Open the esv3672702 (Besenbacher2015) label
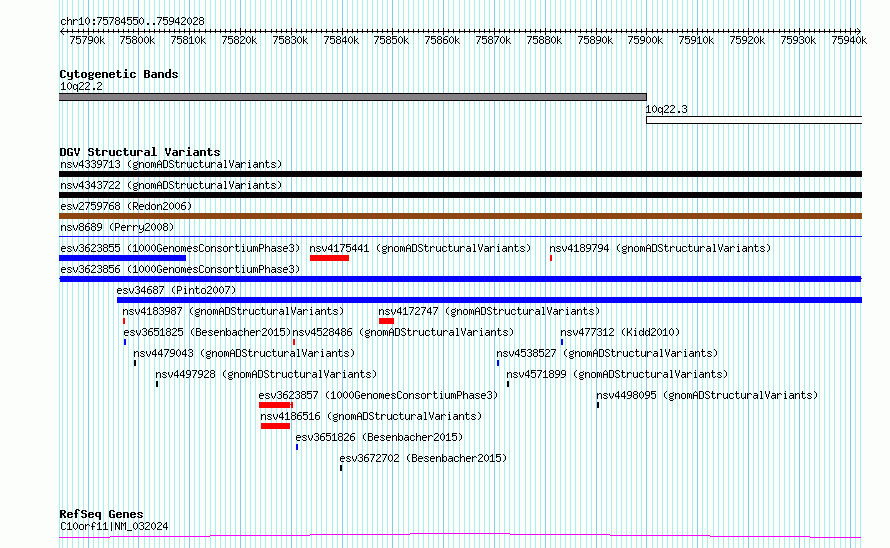Image resolution: width=890 pixels, height=548 pixels. (x=423, y=459)
